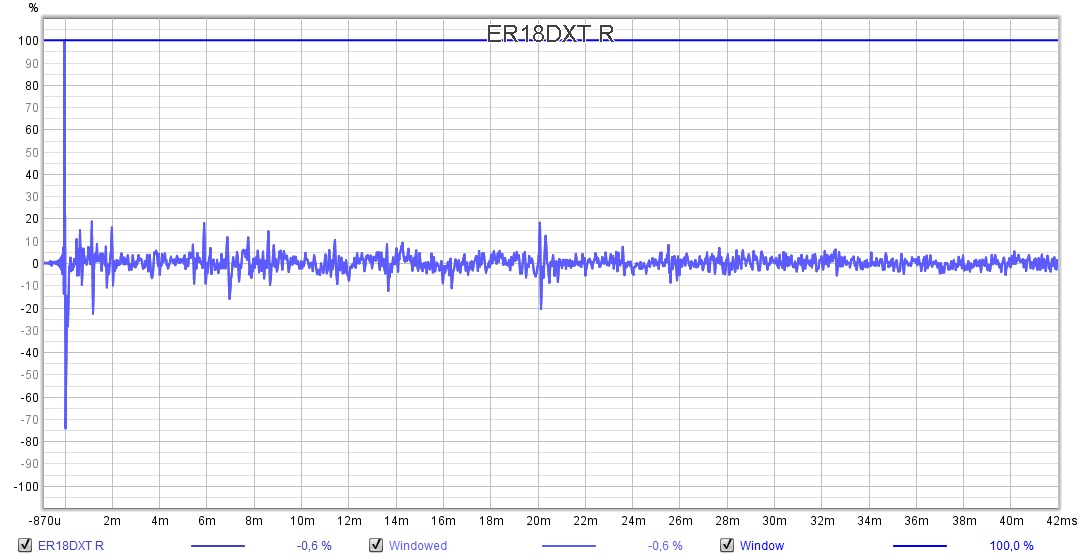The height and width of the screenshot is (560, 1080).
Task: Click the 42ms time axis label
Action: point(1061,521)
